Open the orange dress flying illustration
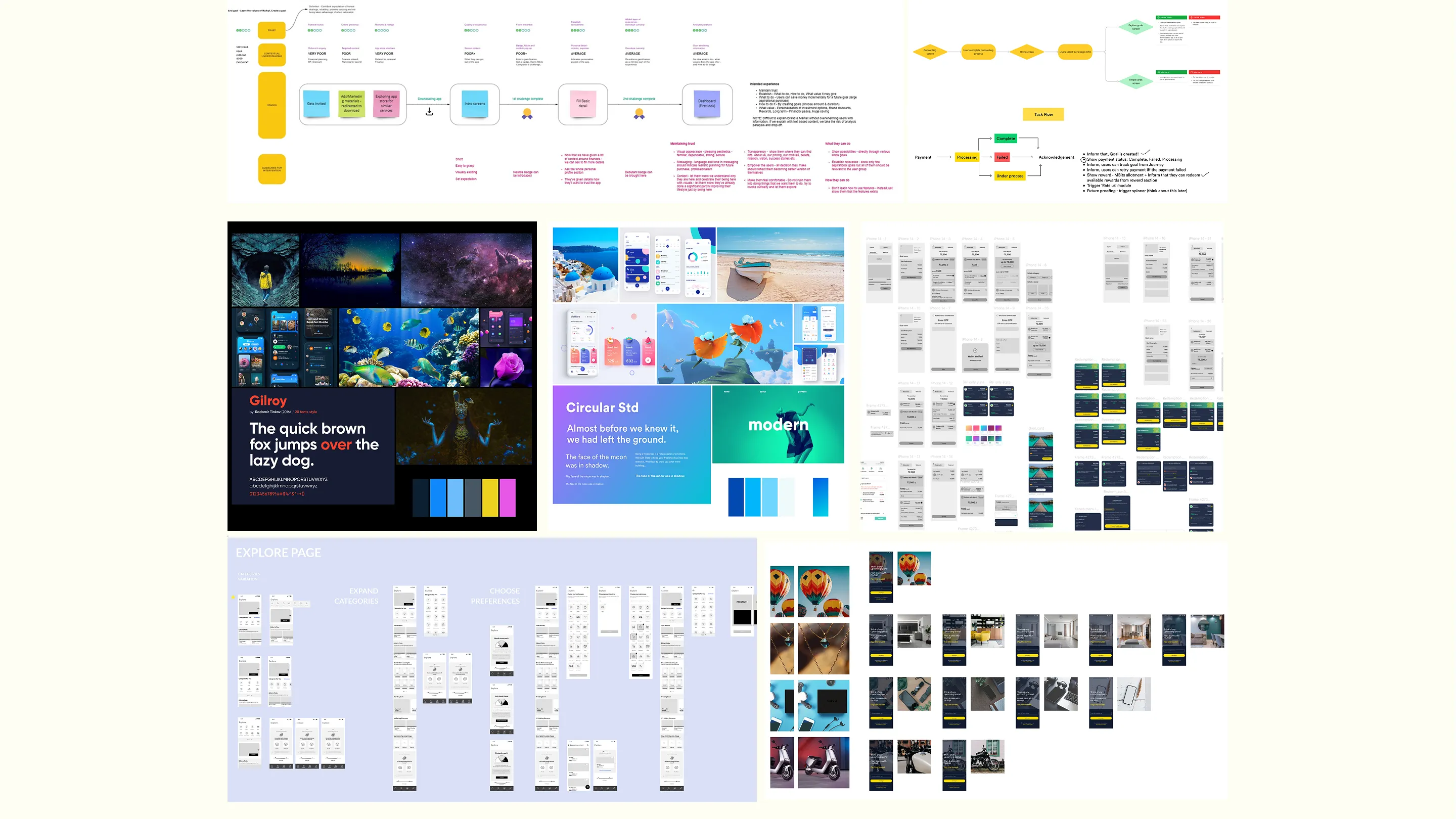The height and width of the screenshot is (819, 1456). 724,344
